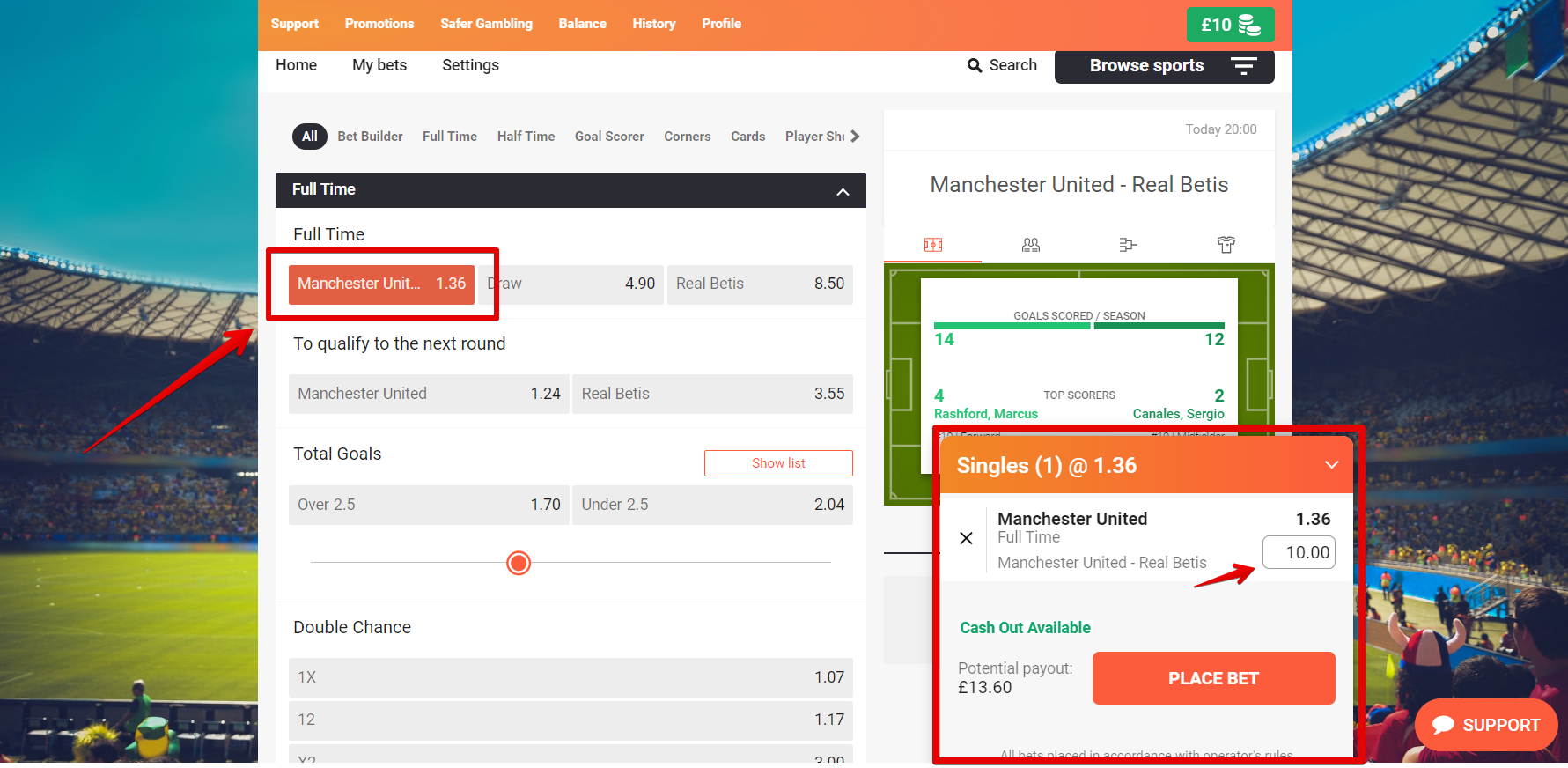Viewport: 1568px width, 768px height.
Task: Switch to the Full Time filter tab
Action: [450, 137]
